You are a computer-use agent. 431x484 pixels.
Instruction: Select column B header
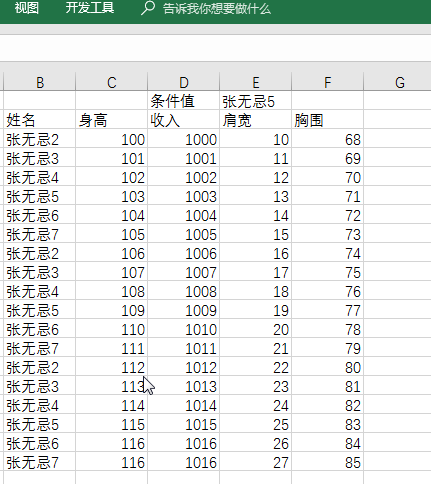(40, 82)
